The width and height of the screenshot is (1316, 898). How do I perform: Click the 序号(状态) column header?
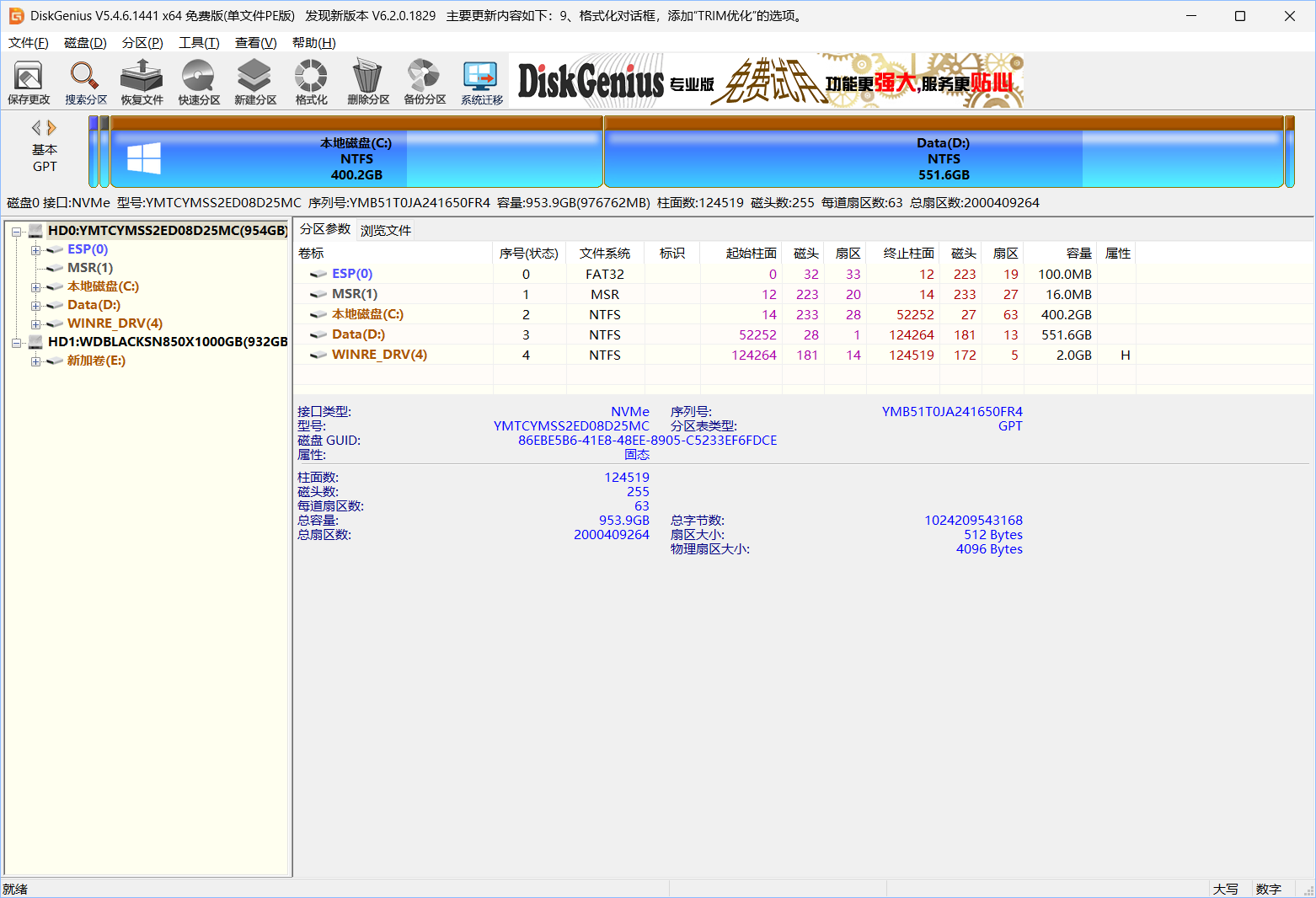coord(529,253)
